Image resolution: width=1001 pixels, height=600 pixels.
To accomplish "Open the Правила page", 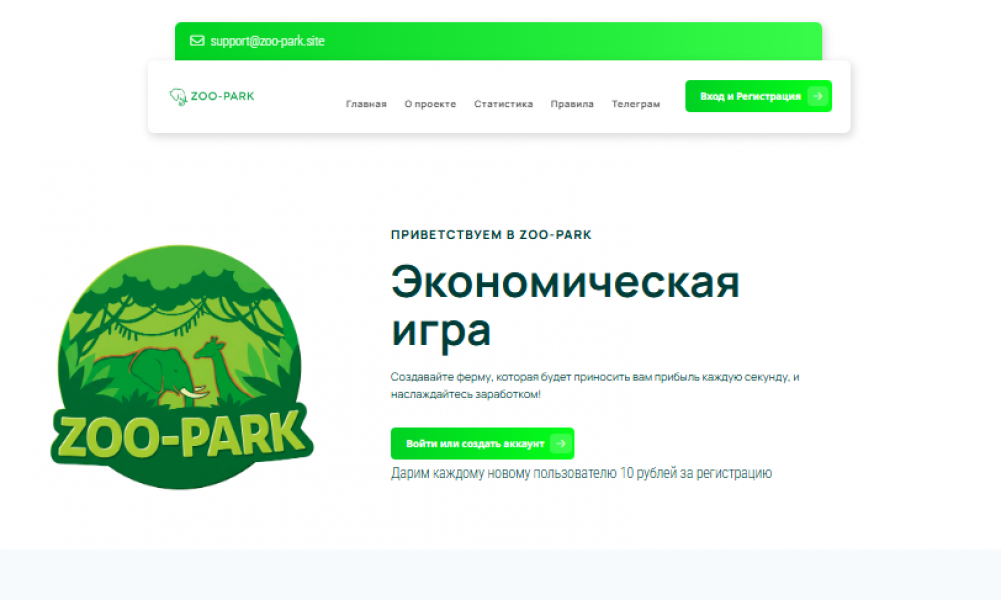I will [571, 103].
